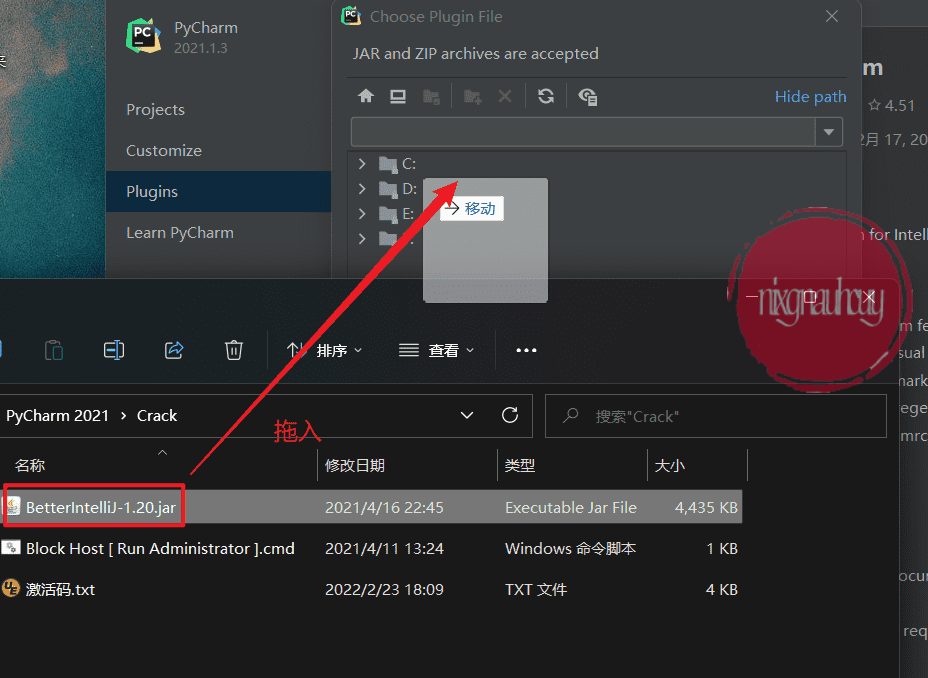Expand the D: drive node
This screenshot has width=928, height=678.
pyautogui.click(x=362, y=189)
